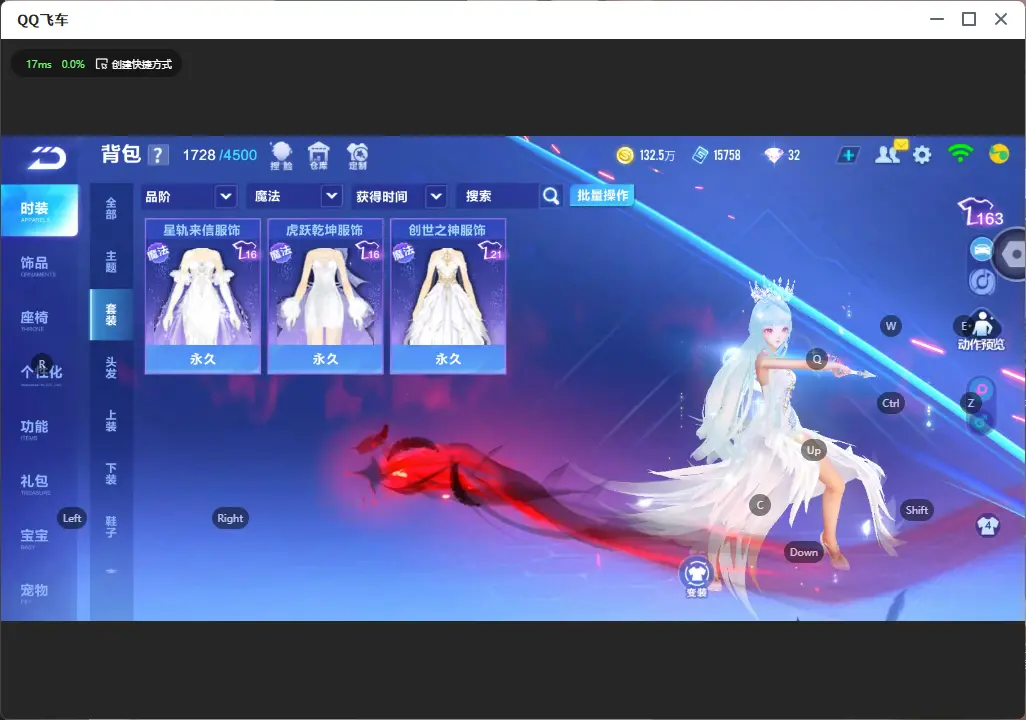The image size is (1026, 720).
Task: Switch to the 时装 fashion tab
Action: click(x=39, y=210)
